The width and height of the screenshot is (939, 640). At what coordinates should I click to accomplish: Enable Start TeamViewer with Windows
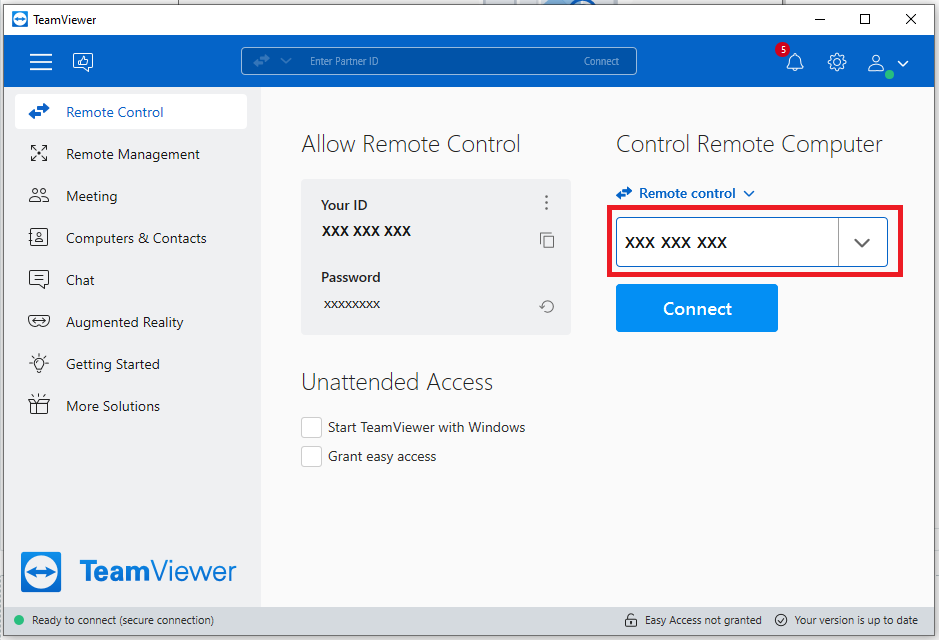311,427
